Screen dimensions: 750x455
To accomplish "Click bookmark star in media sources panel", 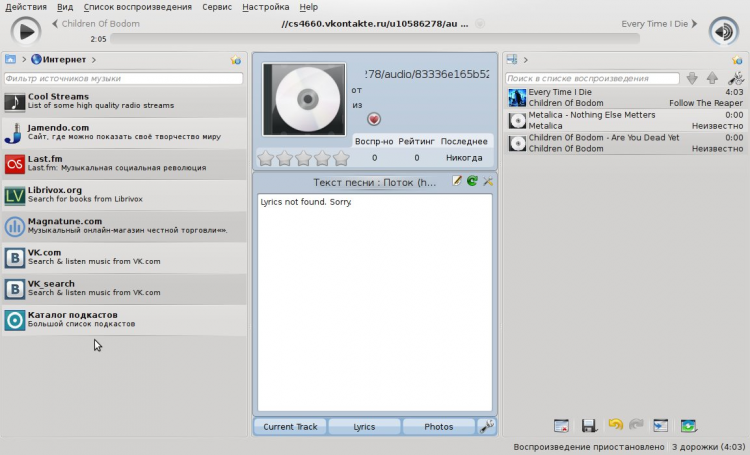I will tap(236, 60).
